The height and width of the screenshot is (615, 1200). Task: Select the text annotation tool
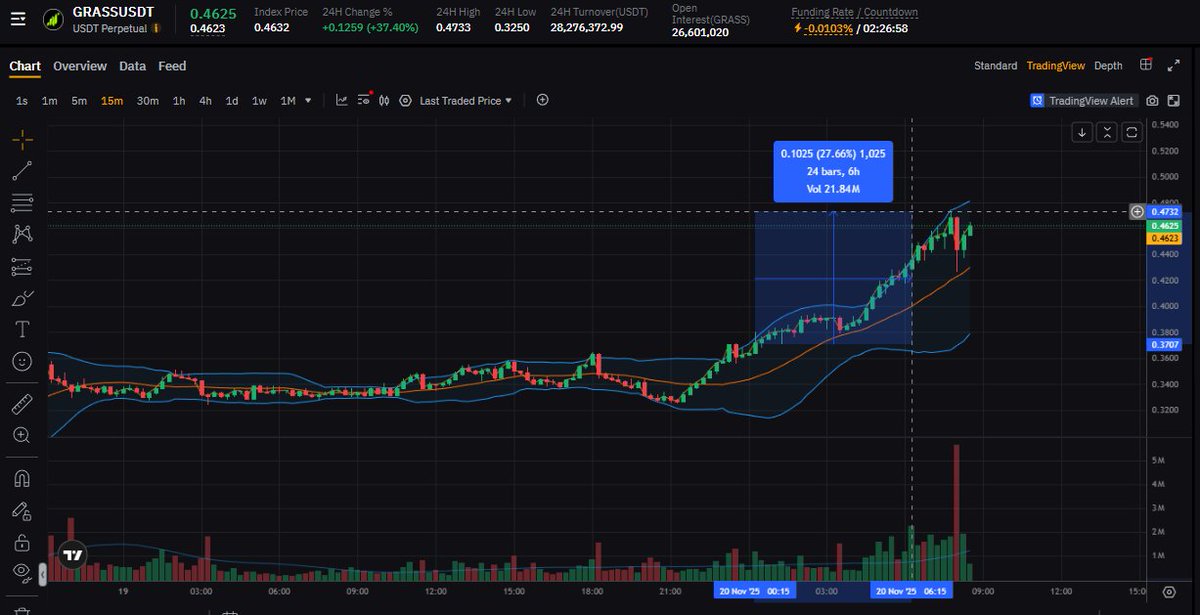coord(21,328)
